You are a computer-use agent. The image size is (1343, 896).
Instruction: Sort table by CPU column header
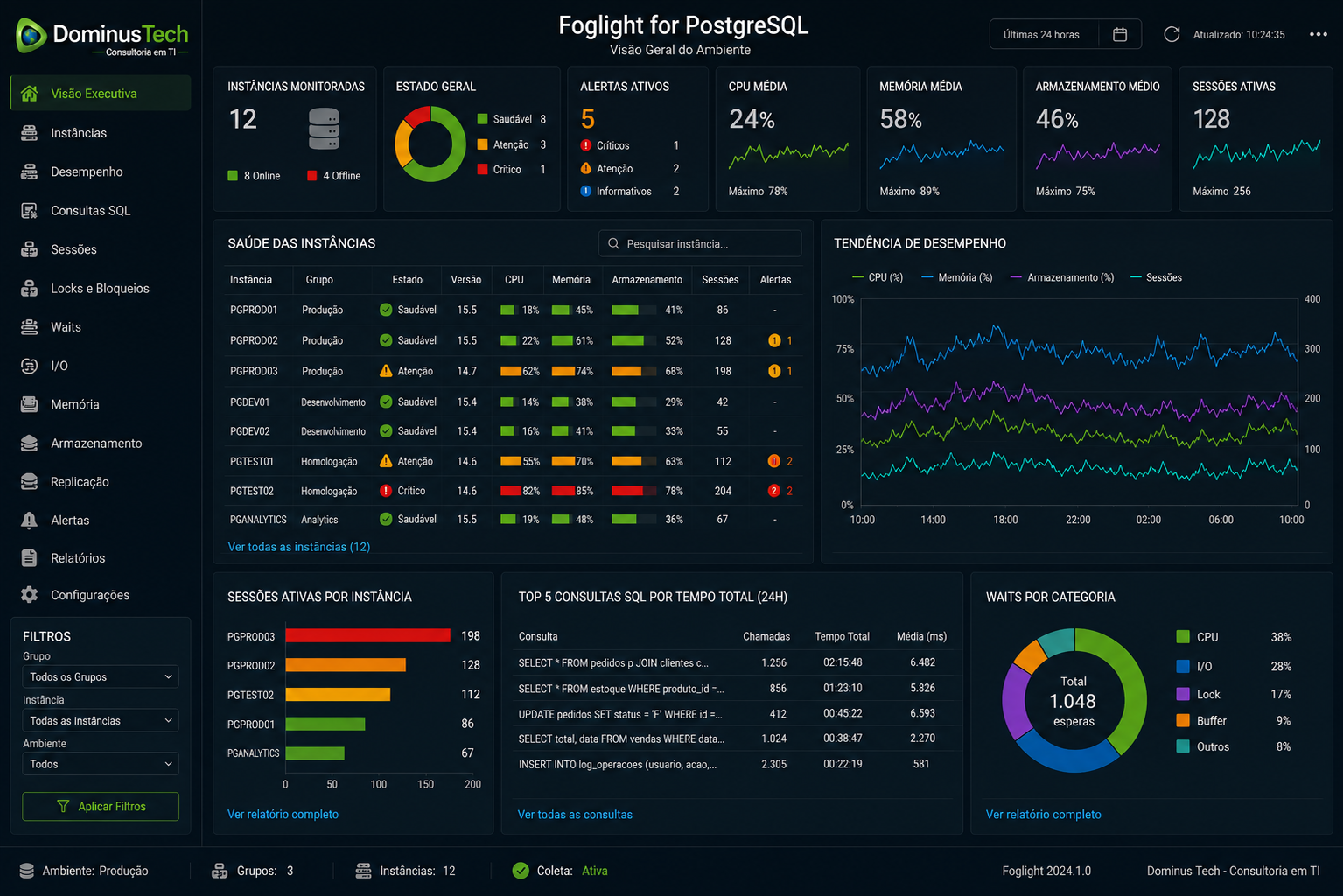point(514,280)
